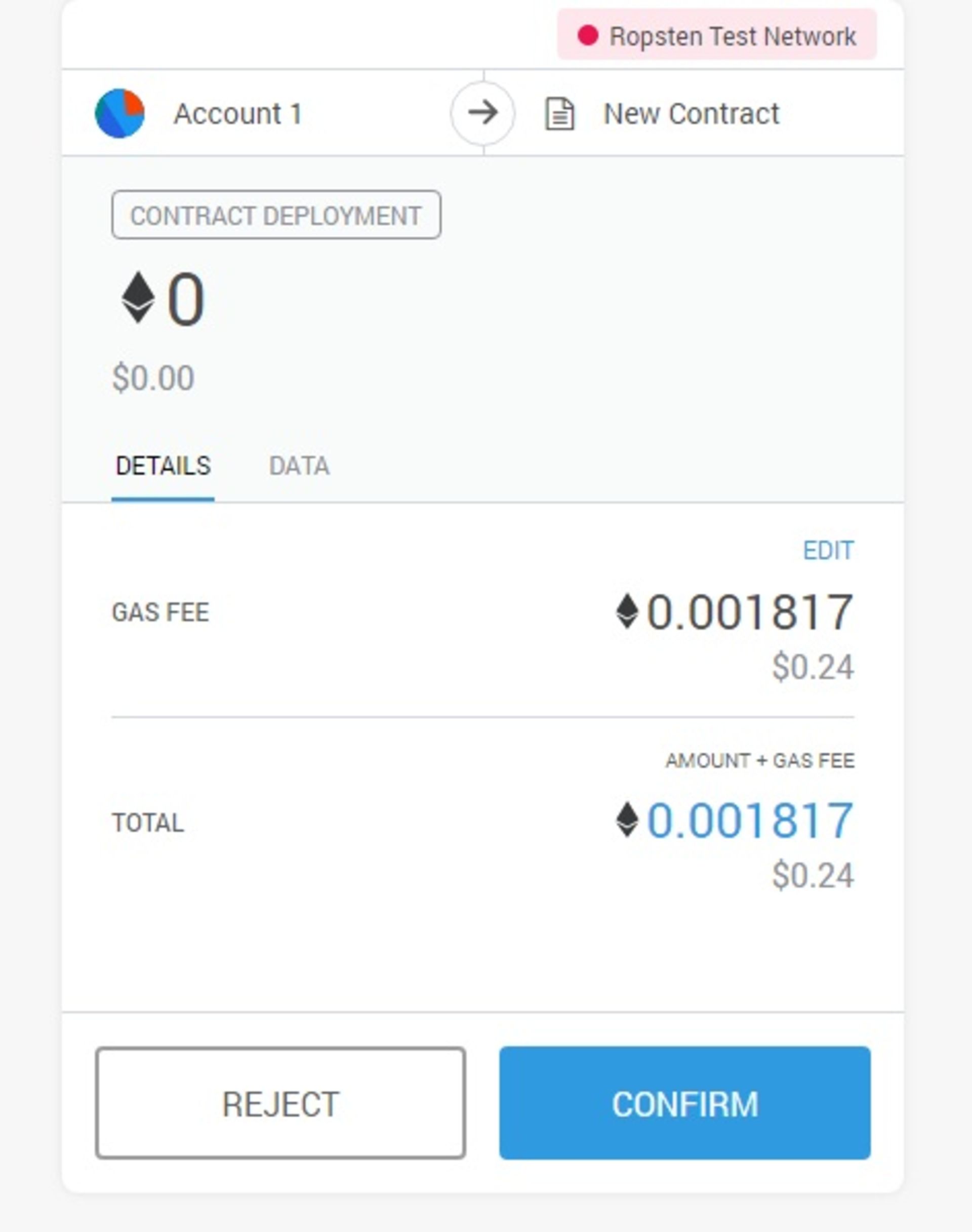Click the Account 1 sender name
972x1232 pixels.
click(x=238, y=114)
